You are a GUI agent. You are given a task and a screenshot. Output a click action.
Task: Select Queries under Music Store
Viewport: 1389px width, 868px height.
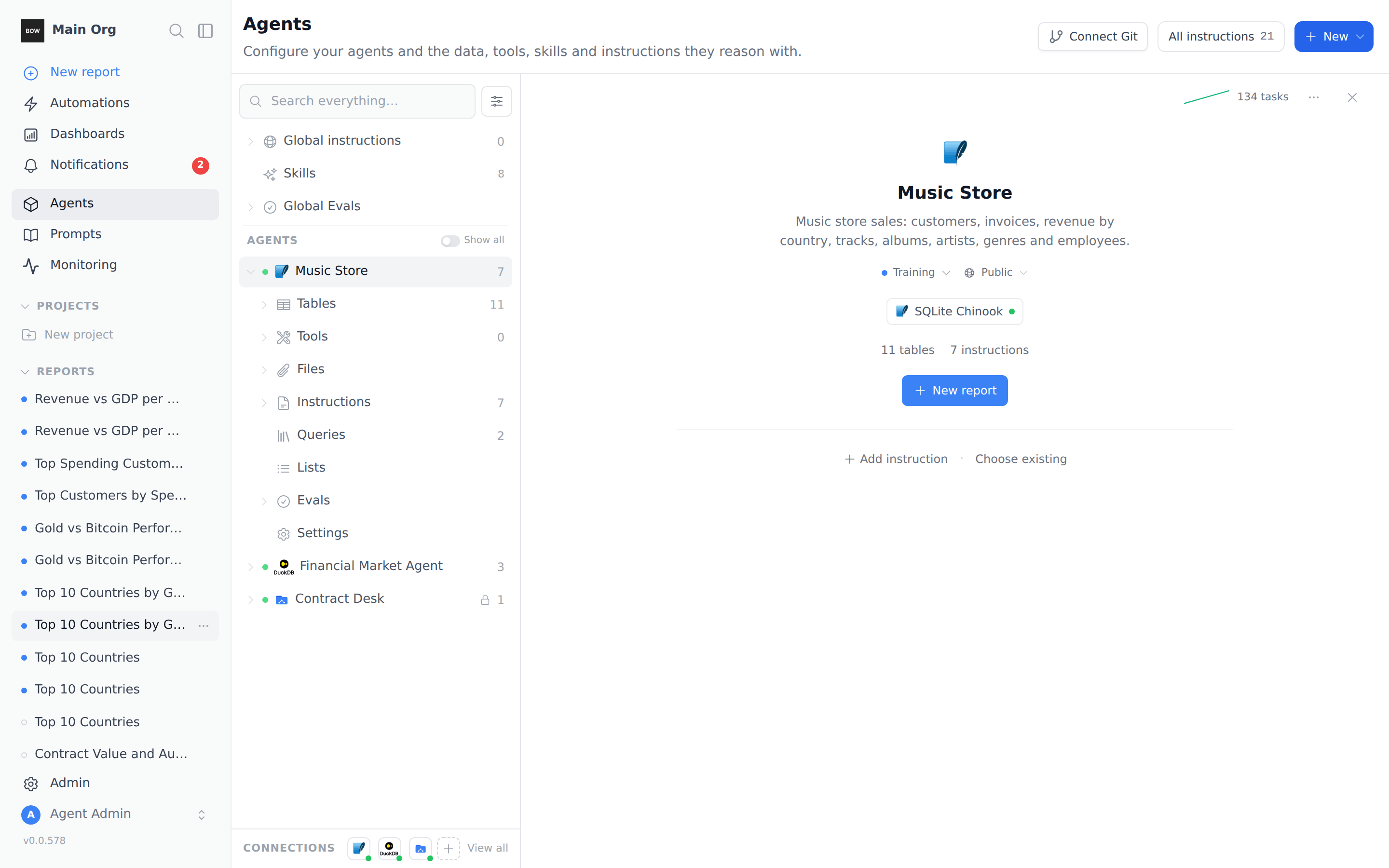click(375, 435)
